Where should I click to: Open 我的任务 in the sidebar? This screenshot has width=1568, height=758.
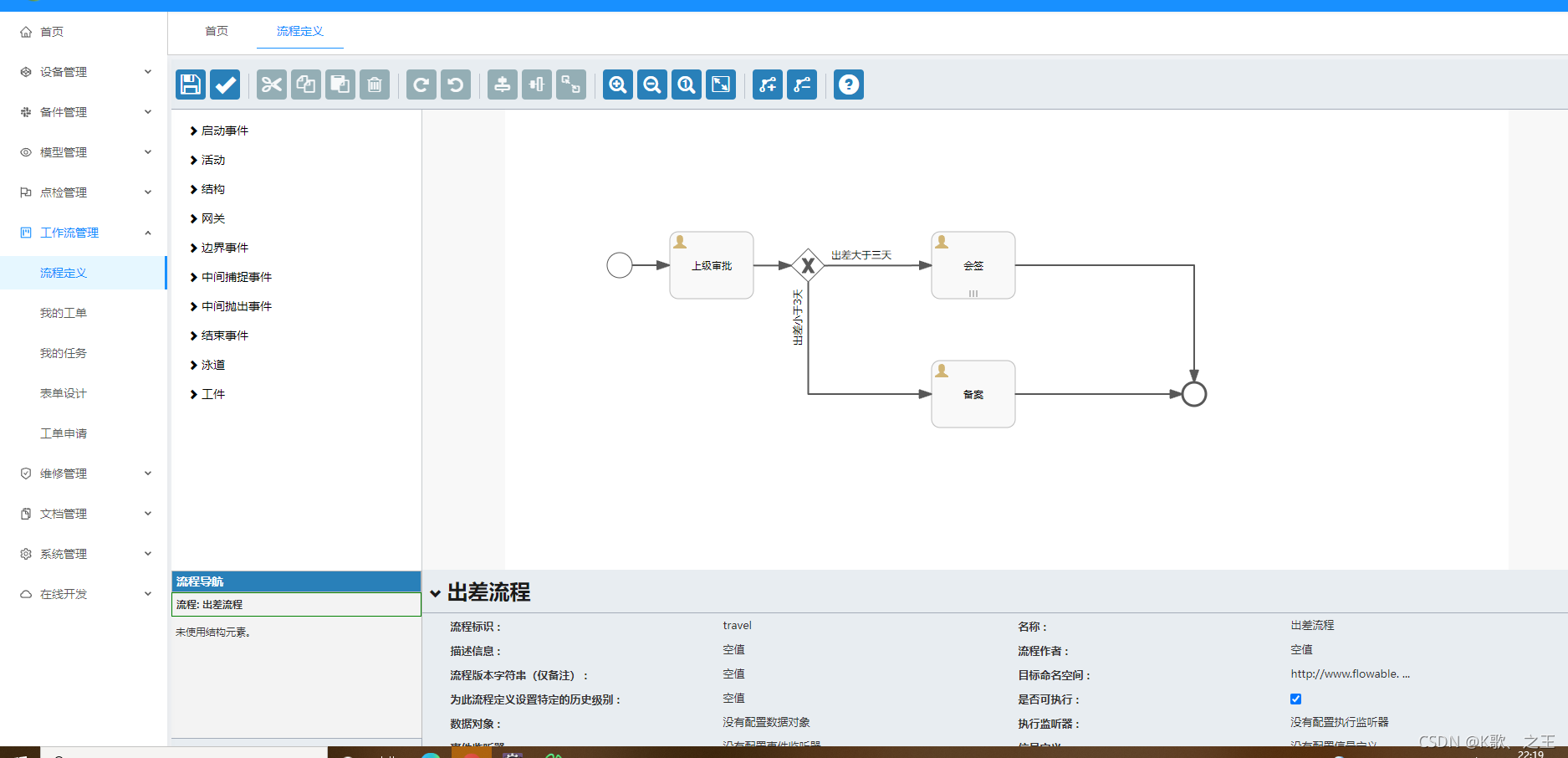[84, 353]
